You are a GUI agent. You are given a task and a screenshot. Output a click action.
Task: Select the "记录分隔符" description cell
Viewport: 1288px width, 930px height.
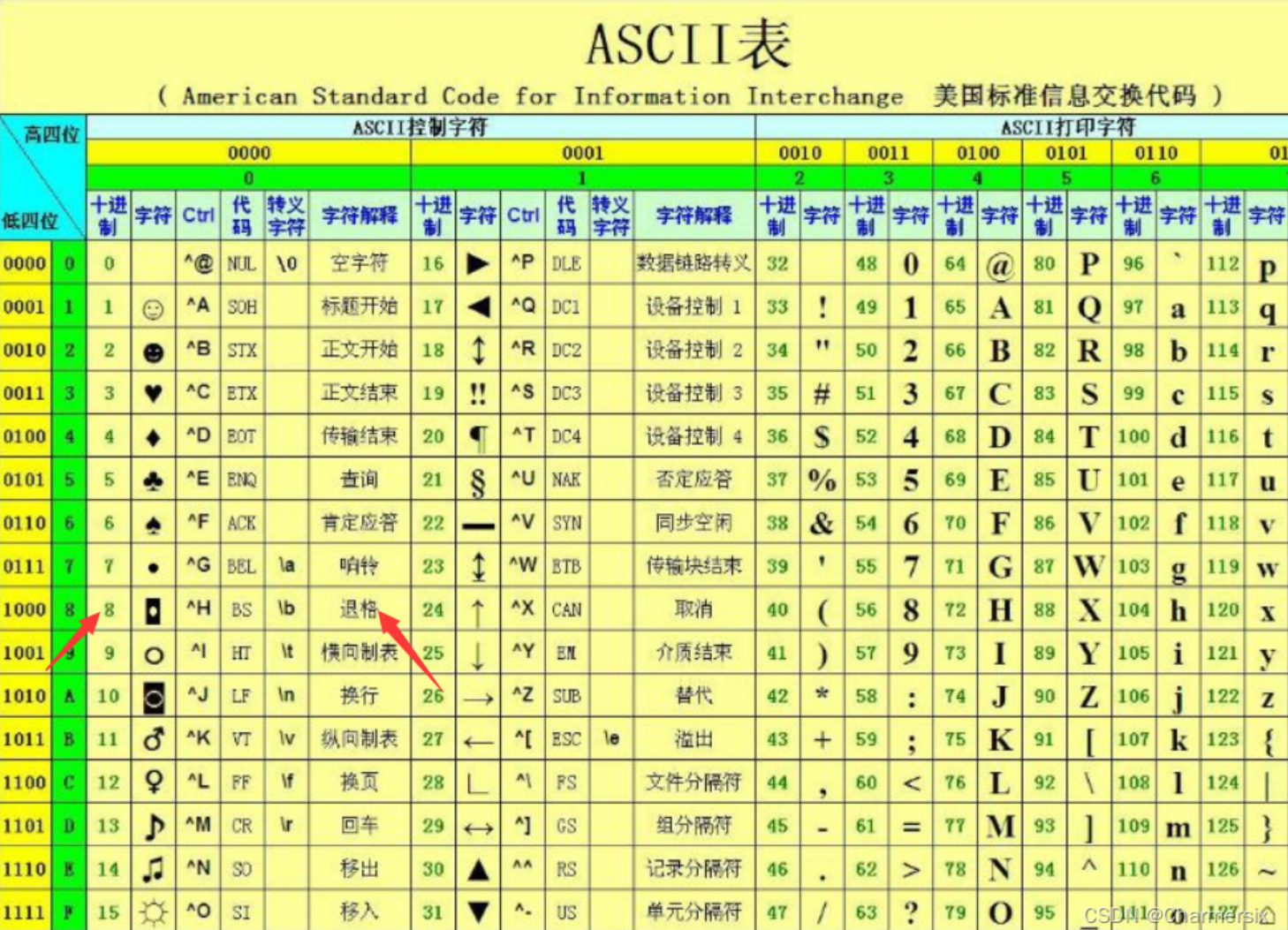click(x=693, y=869)
